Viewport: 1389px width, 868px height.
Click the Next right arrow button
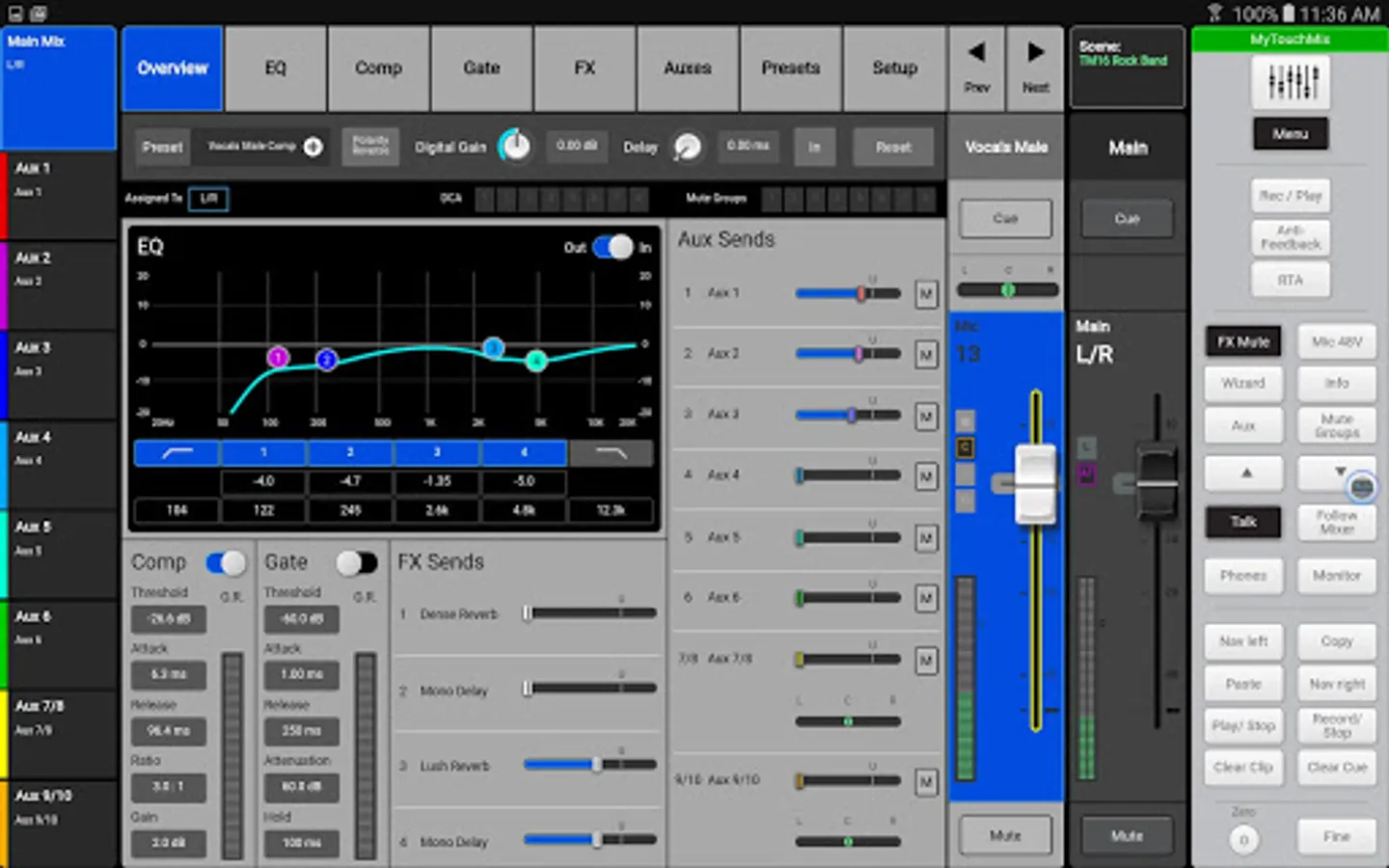[1035, 68]
